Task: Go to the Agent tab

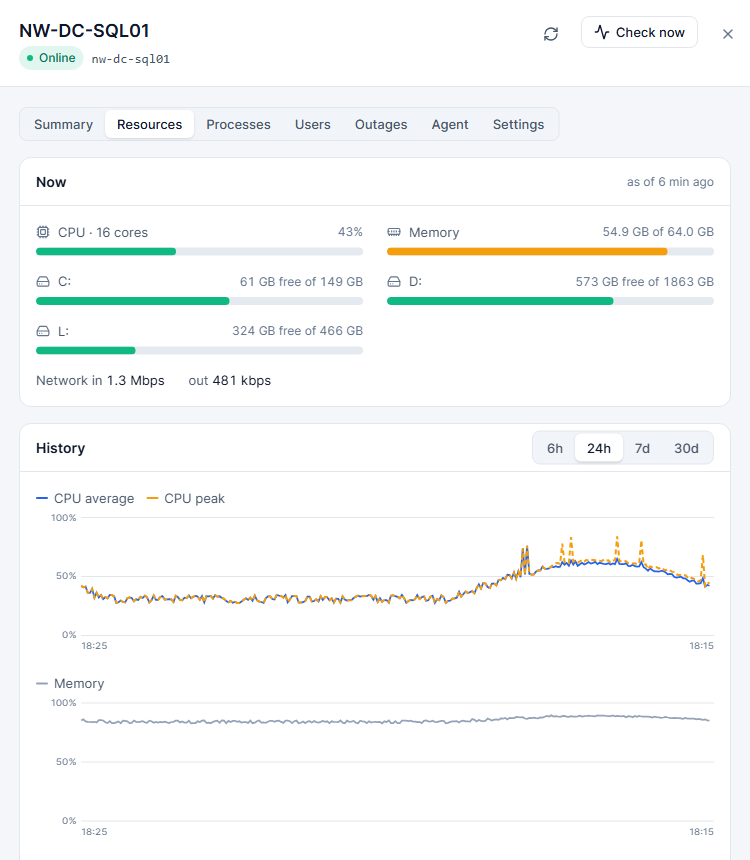Action: [x=450, y=125]
